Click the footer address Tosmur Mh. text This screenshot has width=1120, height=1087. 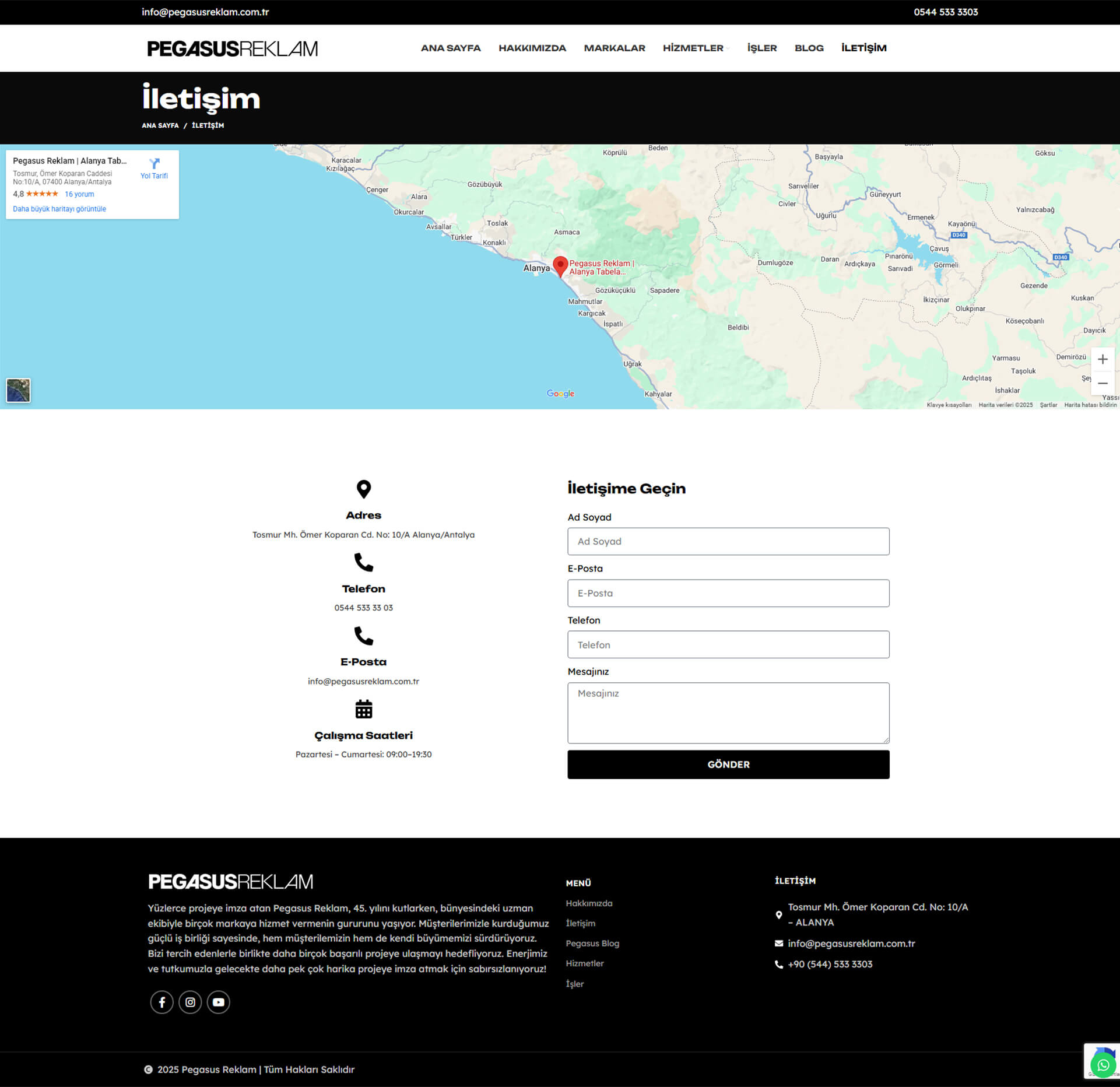878,914
